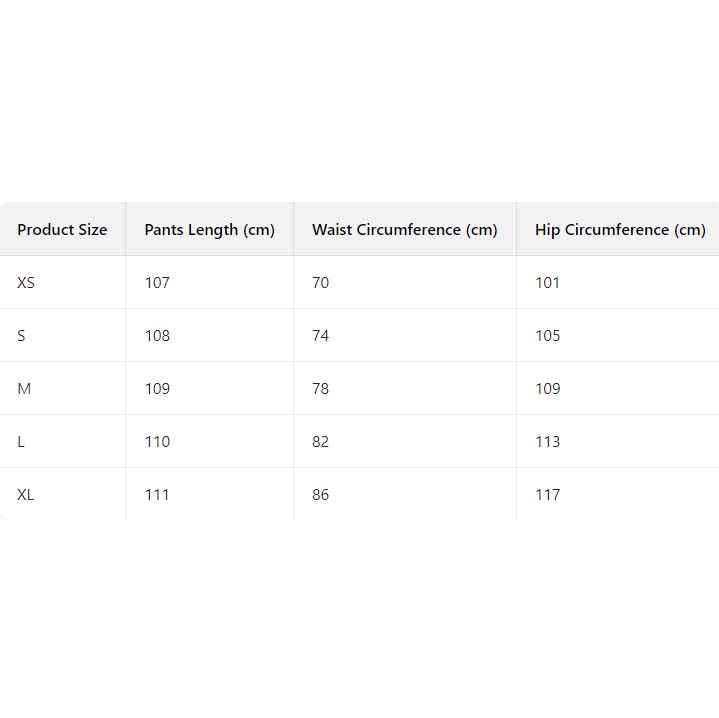The height and width of the screenshot is (718, 719).
Task: Select the L size cell
Action: (21, 442)
